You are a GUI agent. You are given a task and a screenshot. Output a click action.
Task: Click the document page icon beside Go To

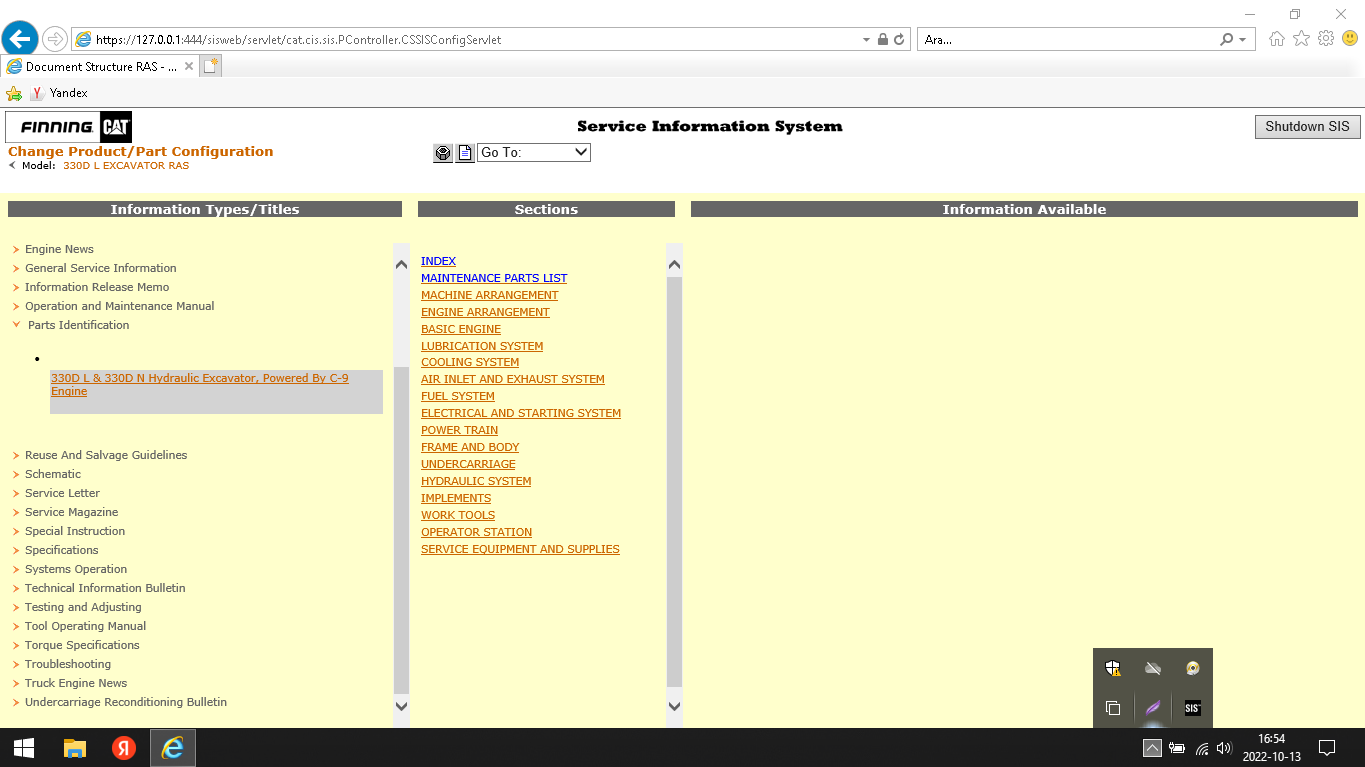(x=465, y=153)
